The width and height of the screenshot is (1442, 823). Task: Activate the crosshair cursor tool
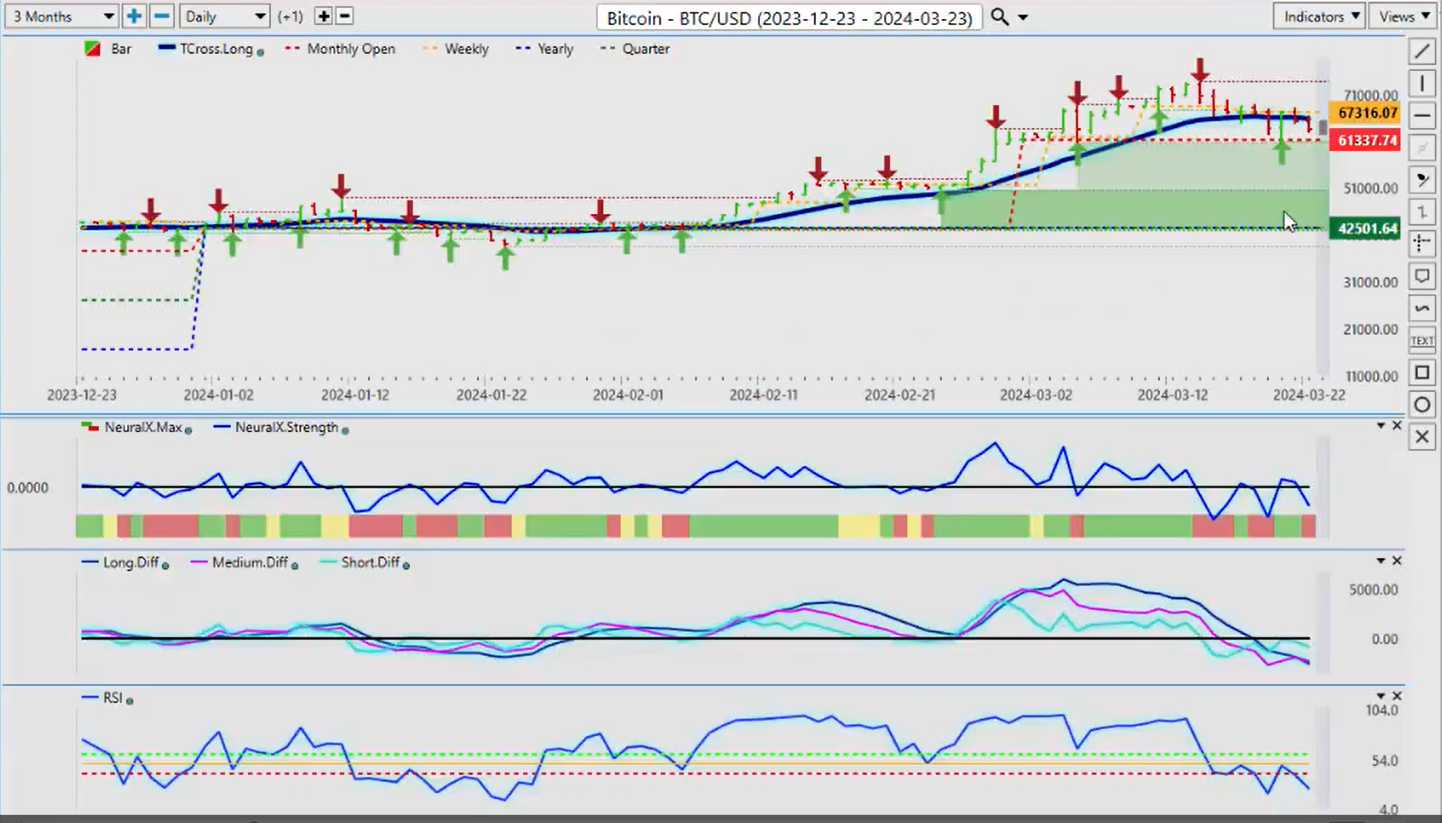click(x=1422, y=243)
